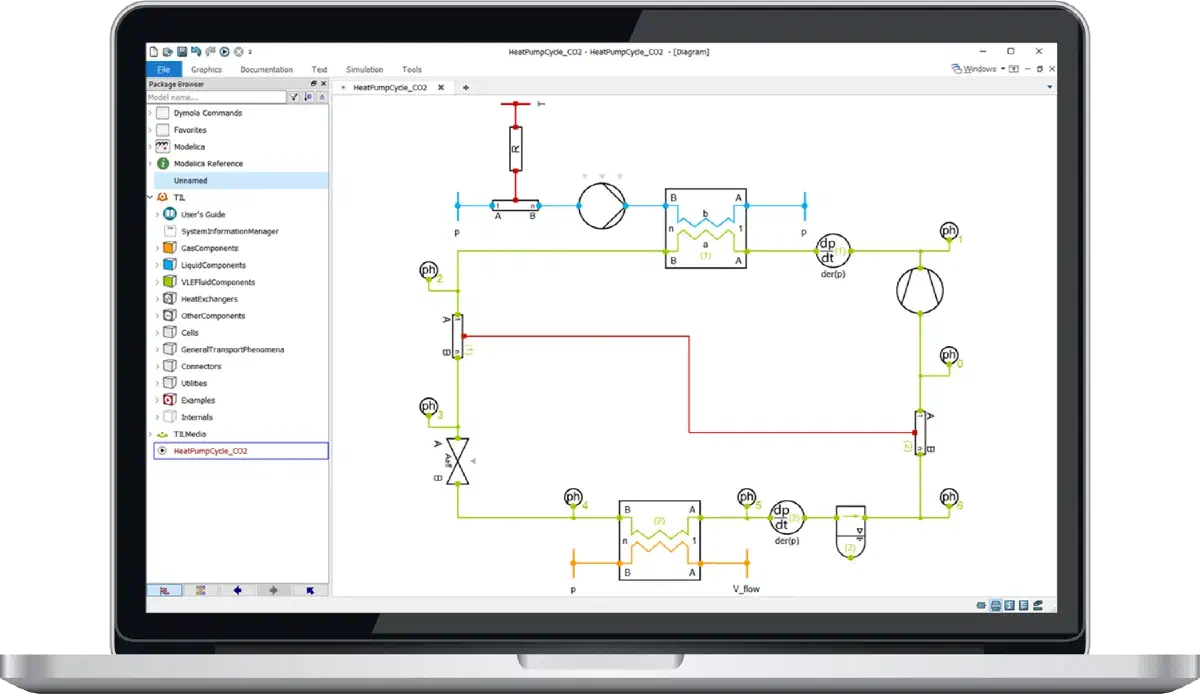The image size is (1200, 694).
Task: Click the filter icon beside Model name
Action: click(x=294, y=97)
